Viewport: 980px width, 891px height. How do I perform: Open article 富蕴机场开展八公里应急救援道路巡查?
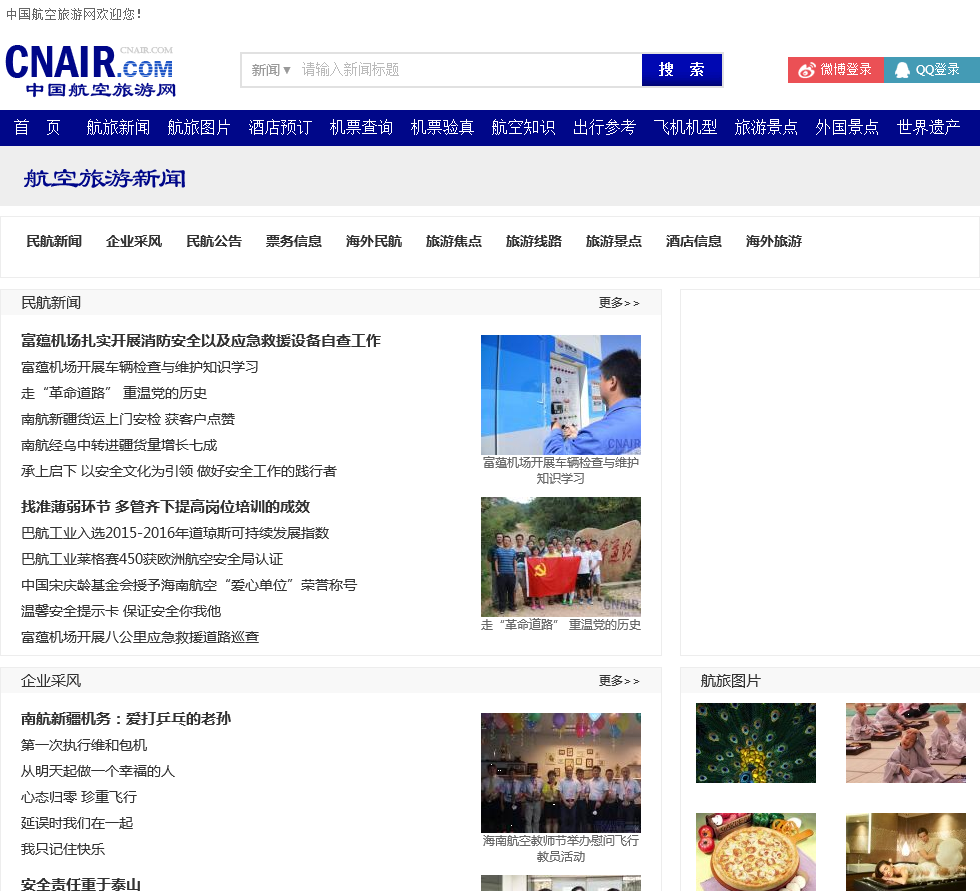(140, 637)
